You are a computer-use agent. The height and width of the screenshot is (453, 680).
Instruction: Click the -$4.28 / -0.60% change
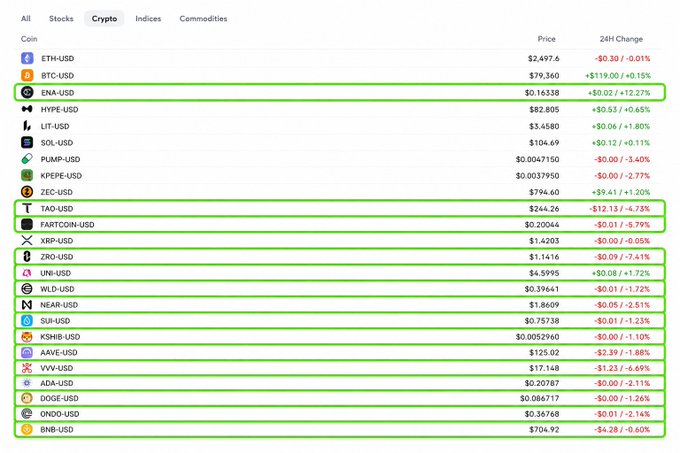622,430
